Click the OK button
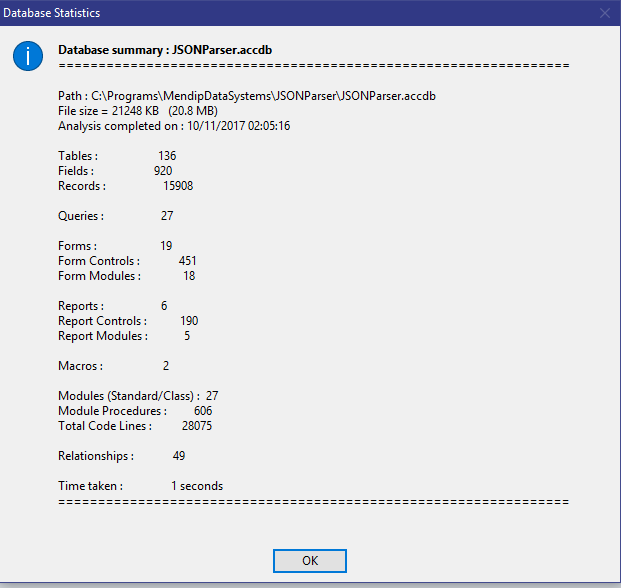 click(310, 561)
